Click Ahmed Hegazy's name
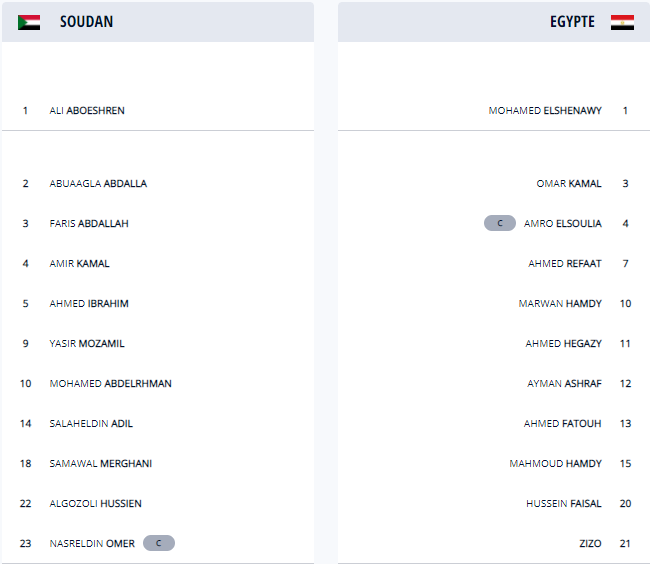The height and width of the screenshot is (564, 650). 563,343
